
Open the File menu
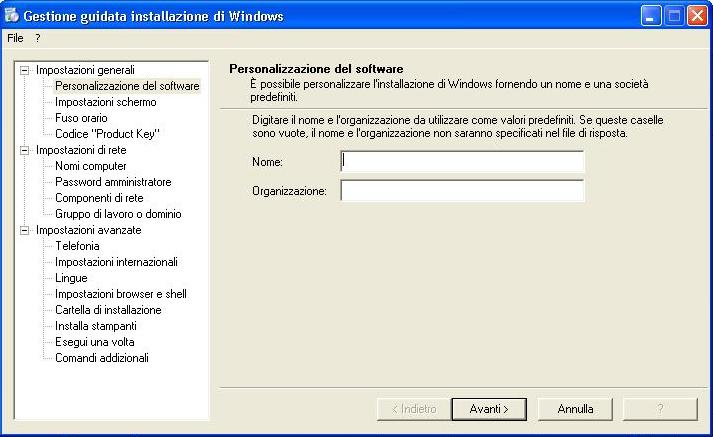[x=15, y=38]
